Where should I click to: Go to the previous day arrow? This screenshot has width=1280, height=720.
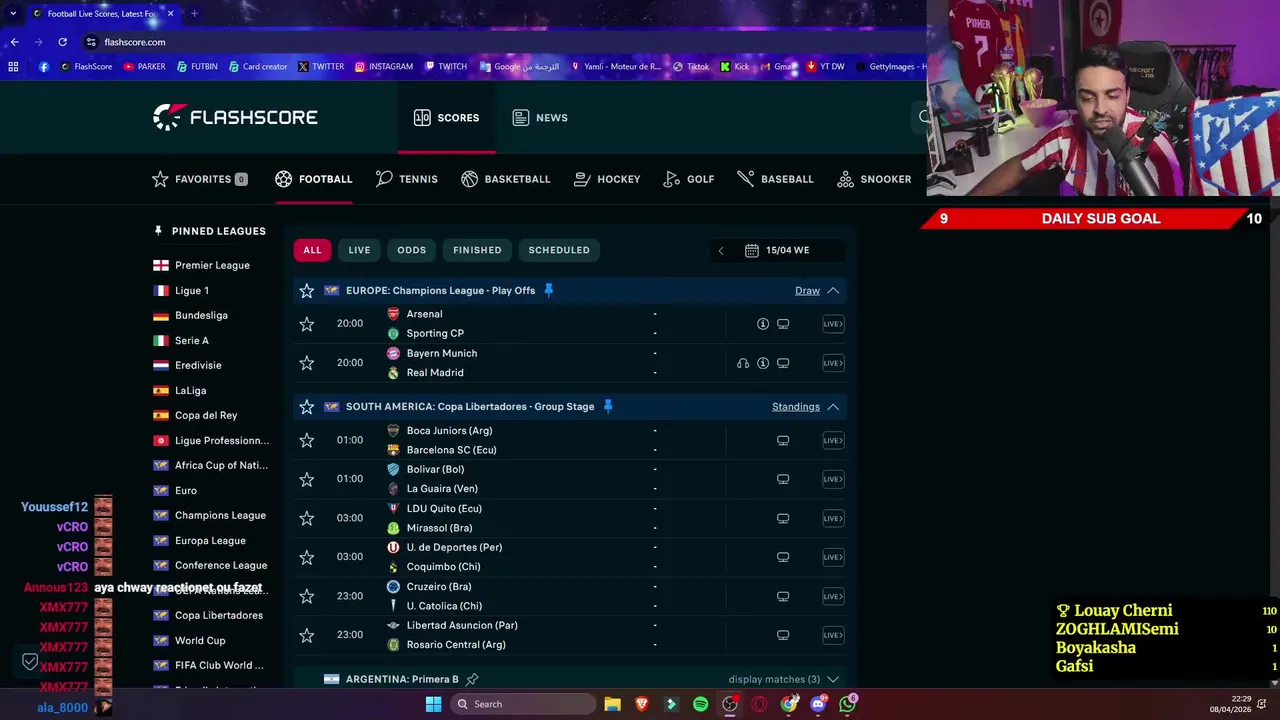[x=721, y=250]
